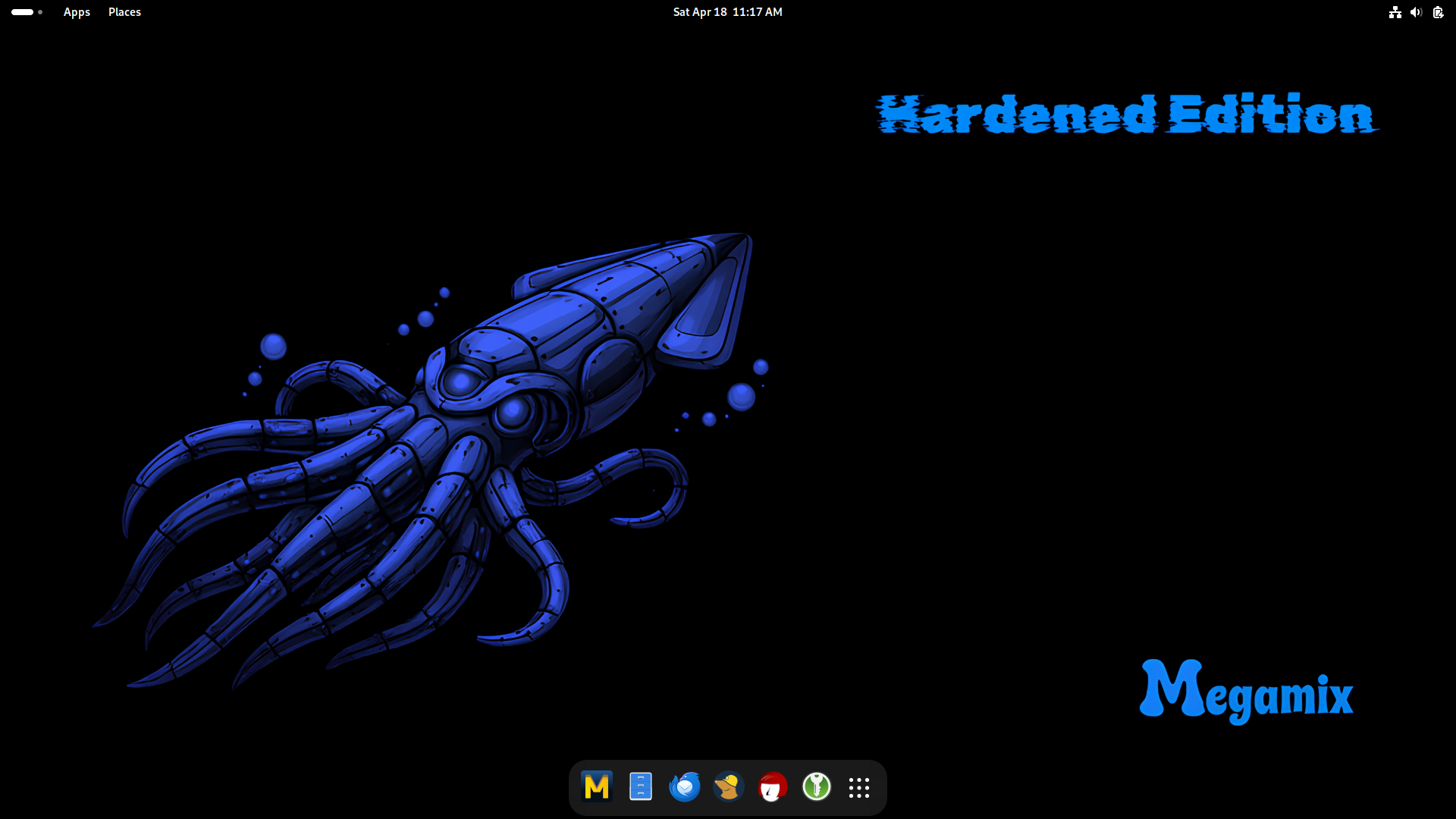Launch Thunderbird mail from the dock
The image size is (1456, 819).
(x=685, y=787)
